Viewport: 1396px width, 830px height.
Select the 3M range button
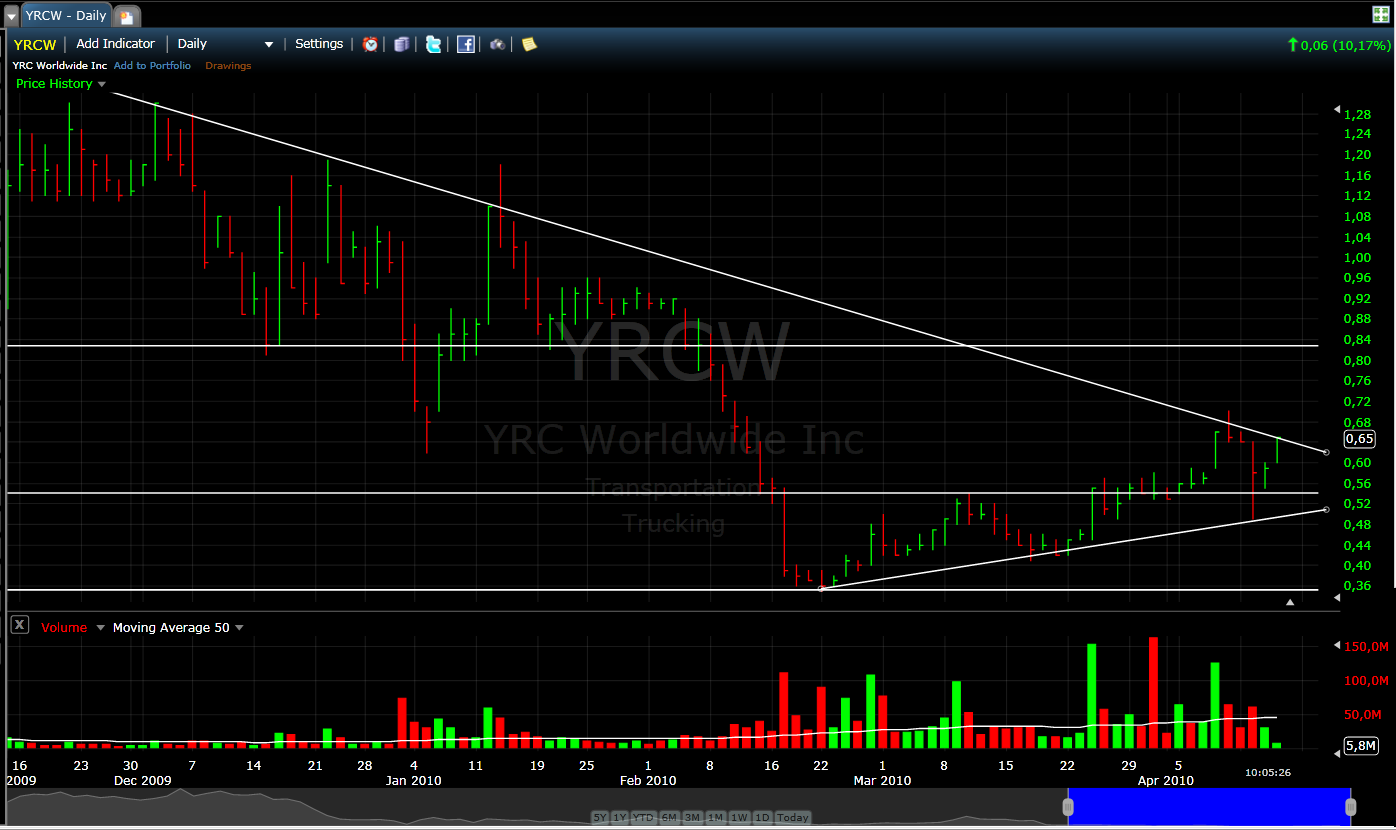point(692,817)
